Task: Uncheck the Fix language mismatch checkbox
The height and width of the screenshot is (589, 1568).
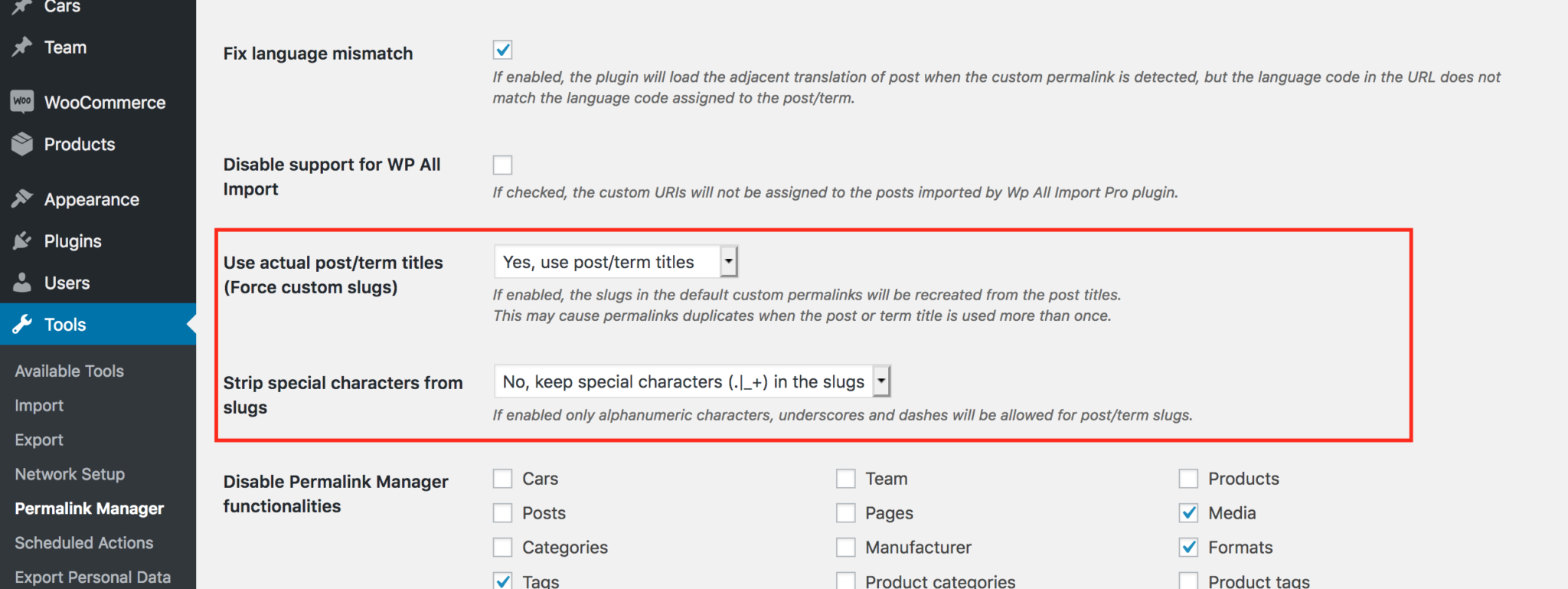Action: [502, 50]
